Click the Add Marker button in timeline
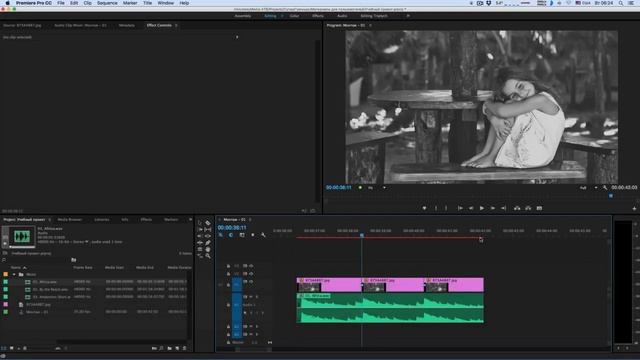The height and width of the screenshot is (360, 640). (253, 235)
